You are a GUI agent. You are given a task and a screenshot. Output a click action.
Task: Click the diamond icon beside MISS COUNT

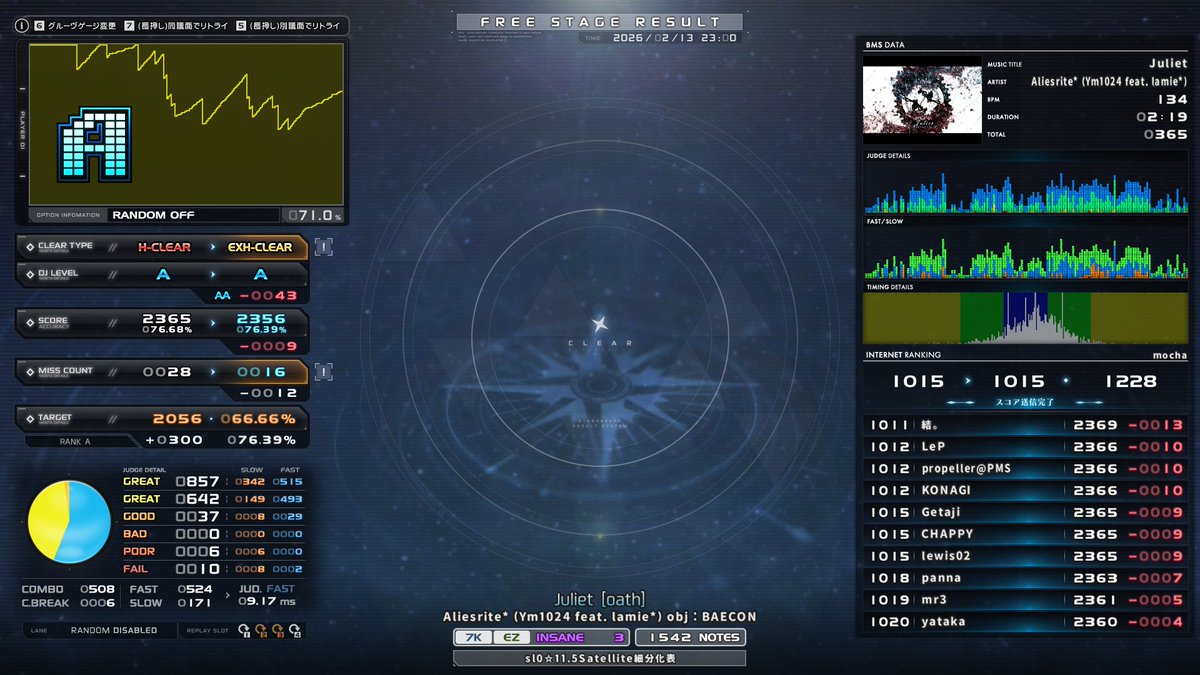[x=30, y=371]
